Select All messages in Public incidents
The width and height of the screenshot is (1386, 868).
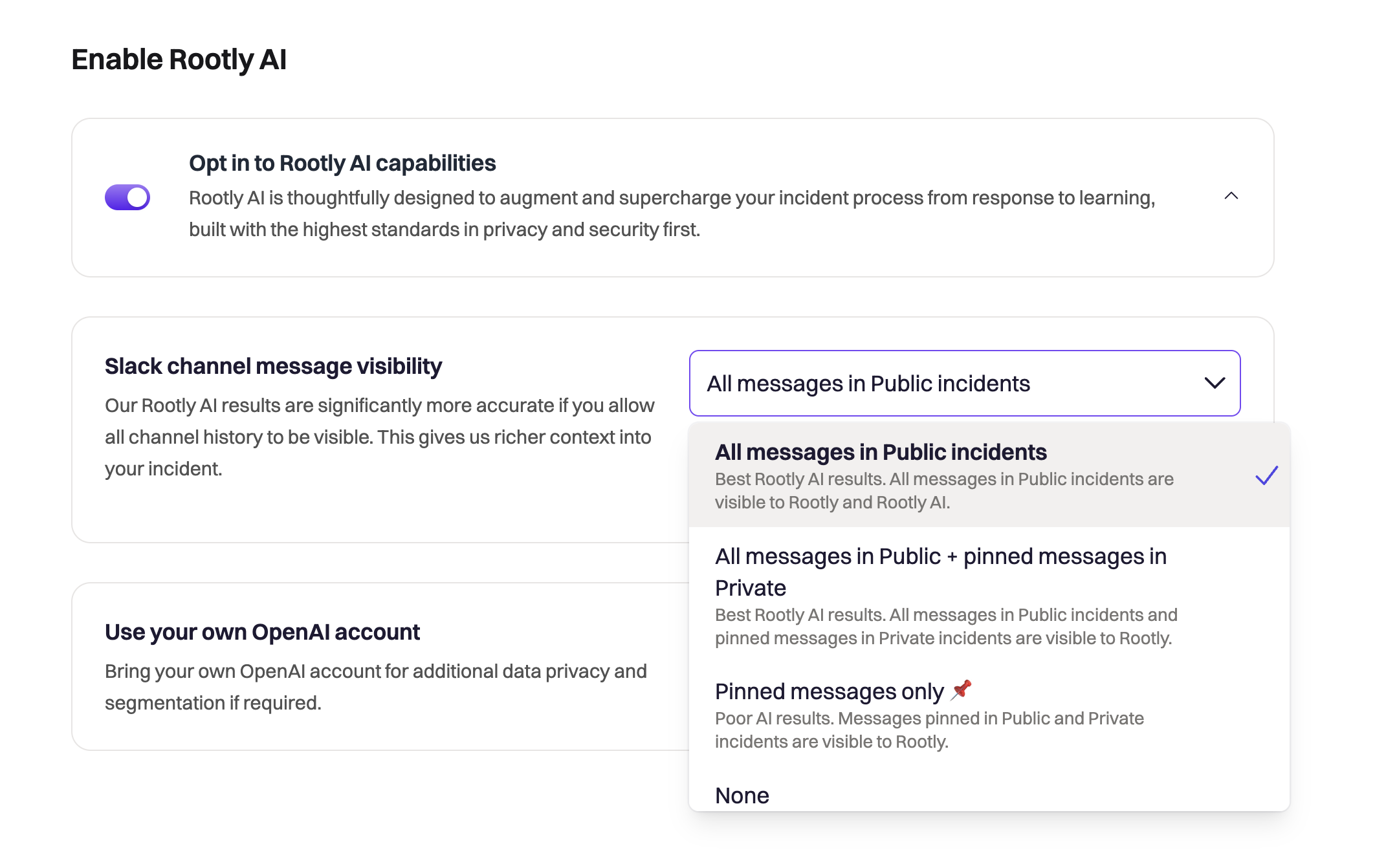(881, 452)
